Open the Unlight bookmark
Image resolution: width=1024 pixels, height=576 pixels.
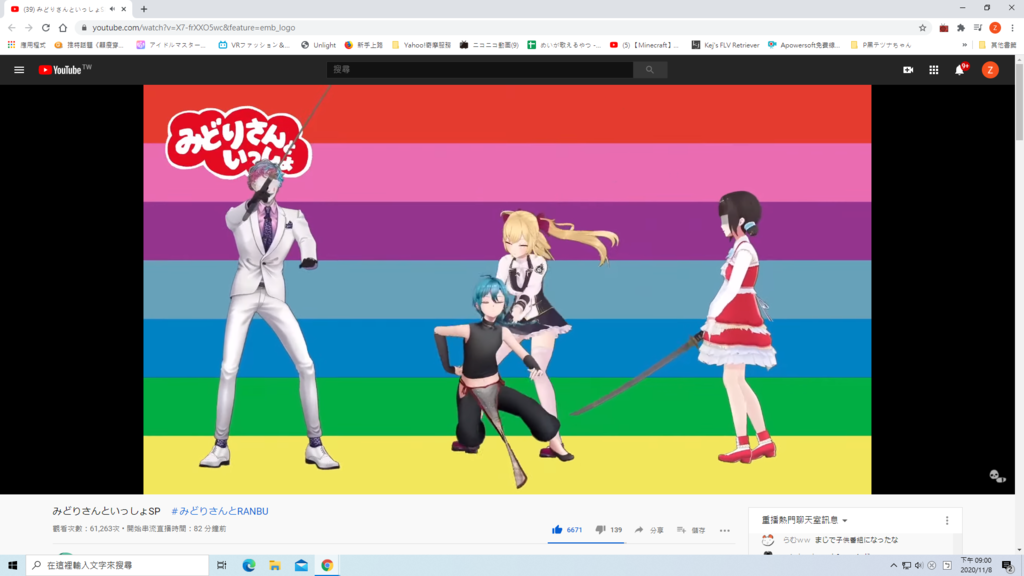[x=318, y=45]
